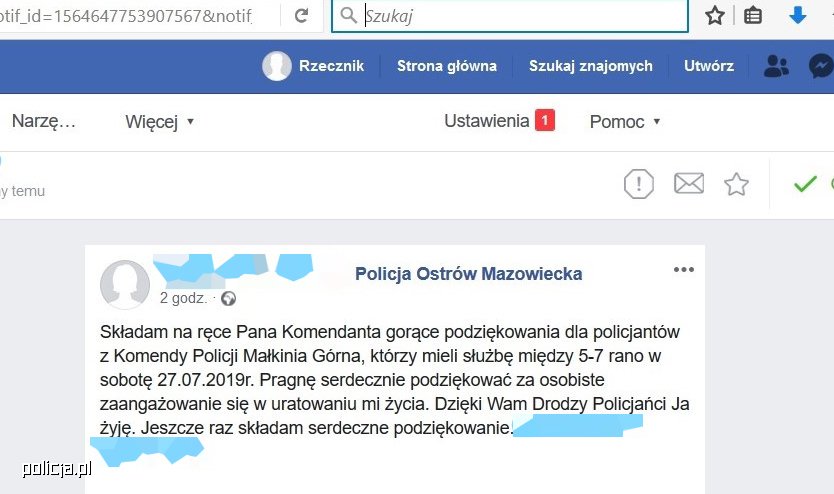Open the Messenger icon
This screenshot has width=834, height=494.
pos(821,66)
